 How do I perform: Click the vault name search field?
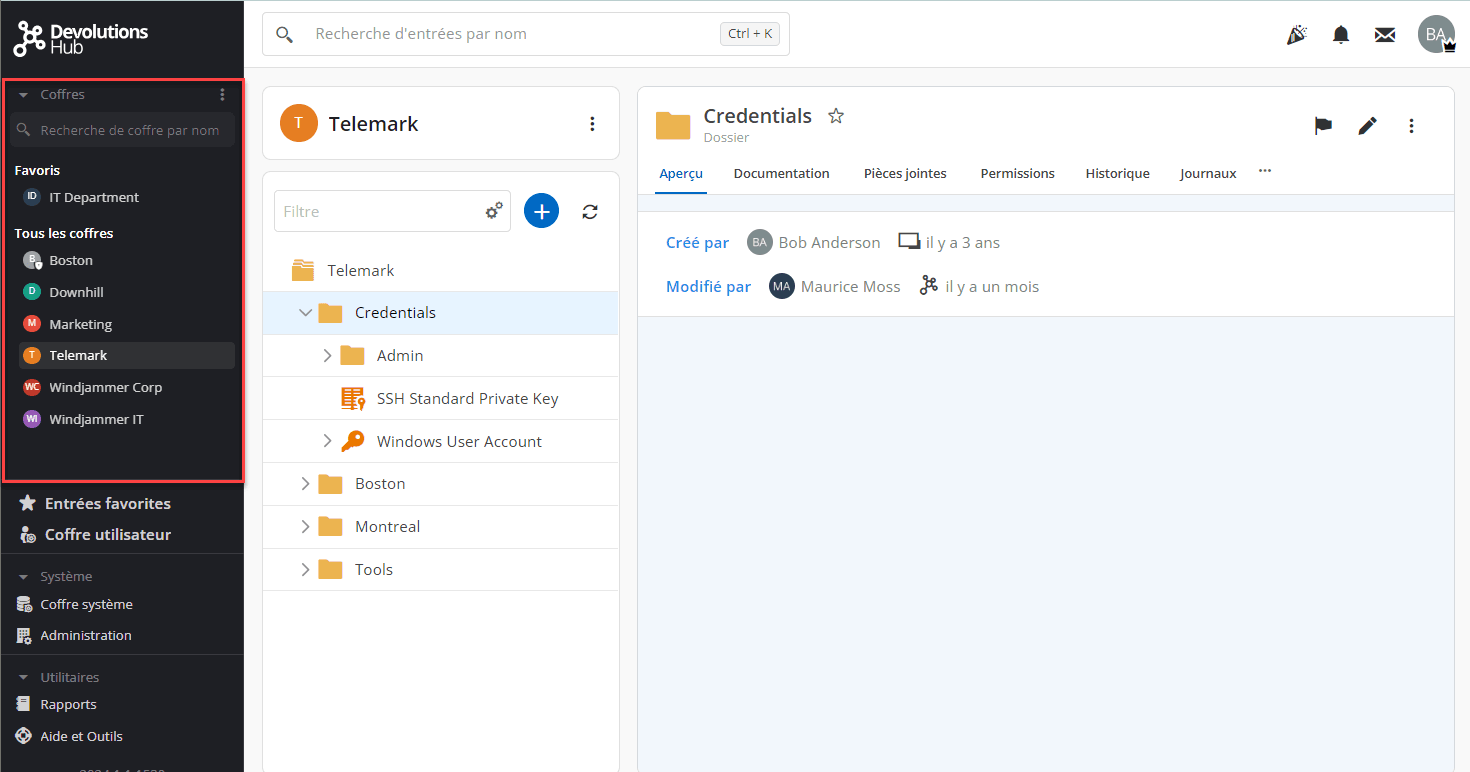(129, 130)
